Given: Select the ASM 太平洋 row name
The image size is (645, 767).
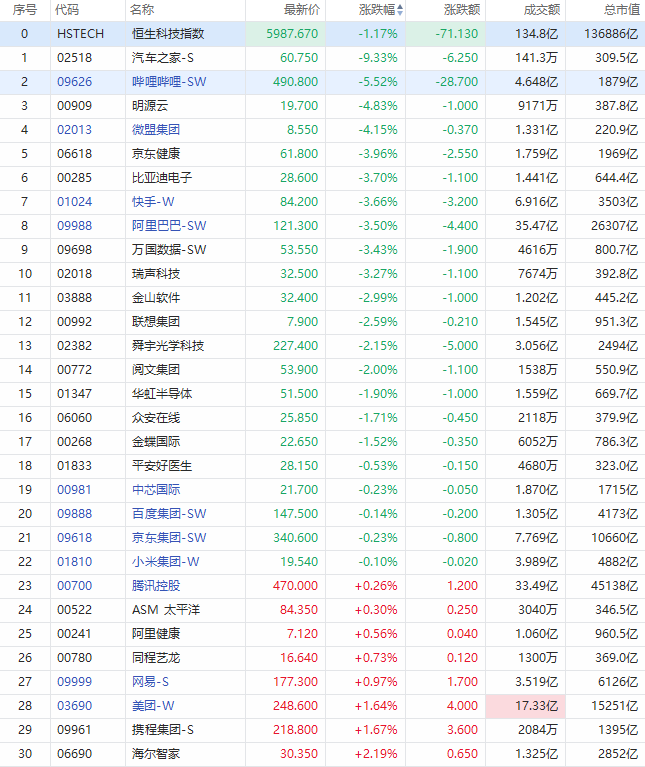Looking at the screenshot, I should (x=166, y=609).
